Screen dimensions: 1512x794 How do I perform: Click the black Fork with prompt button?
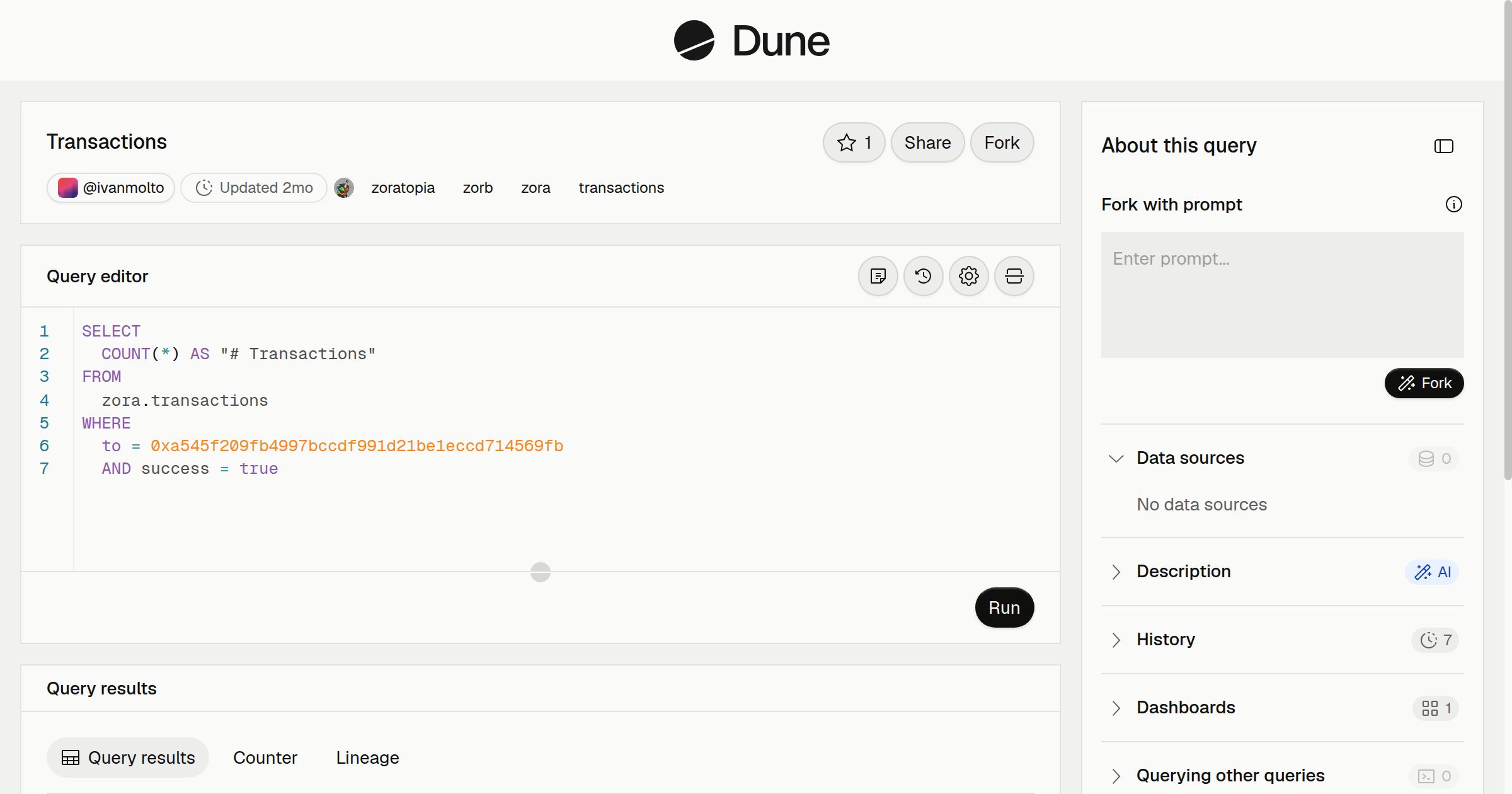pyautogui.click(x=1424, y=383)
